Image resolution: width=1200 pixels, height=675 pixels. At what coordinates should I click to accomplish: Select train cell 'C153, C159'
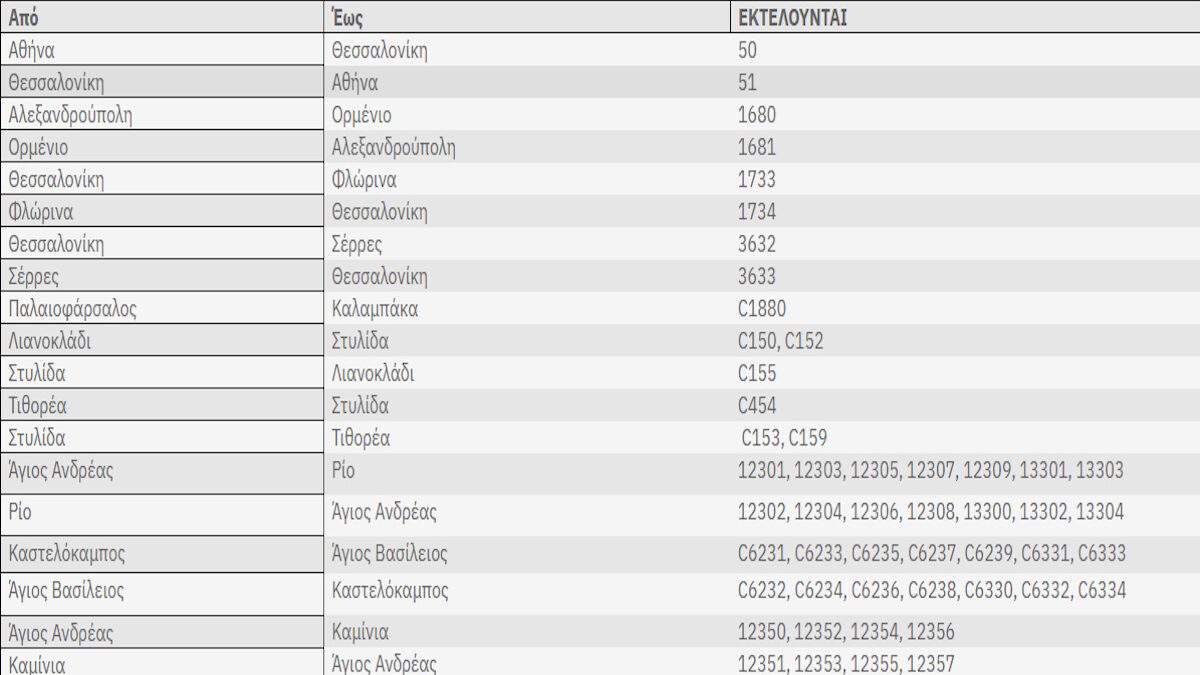click(x=784, y=438)
